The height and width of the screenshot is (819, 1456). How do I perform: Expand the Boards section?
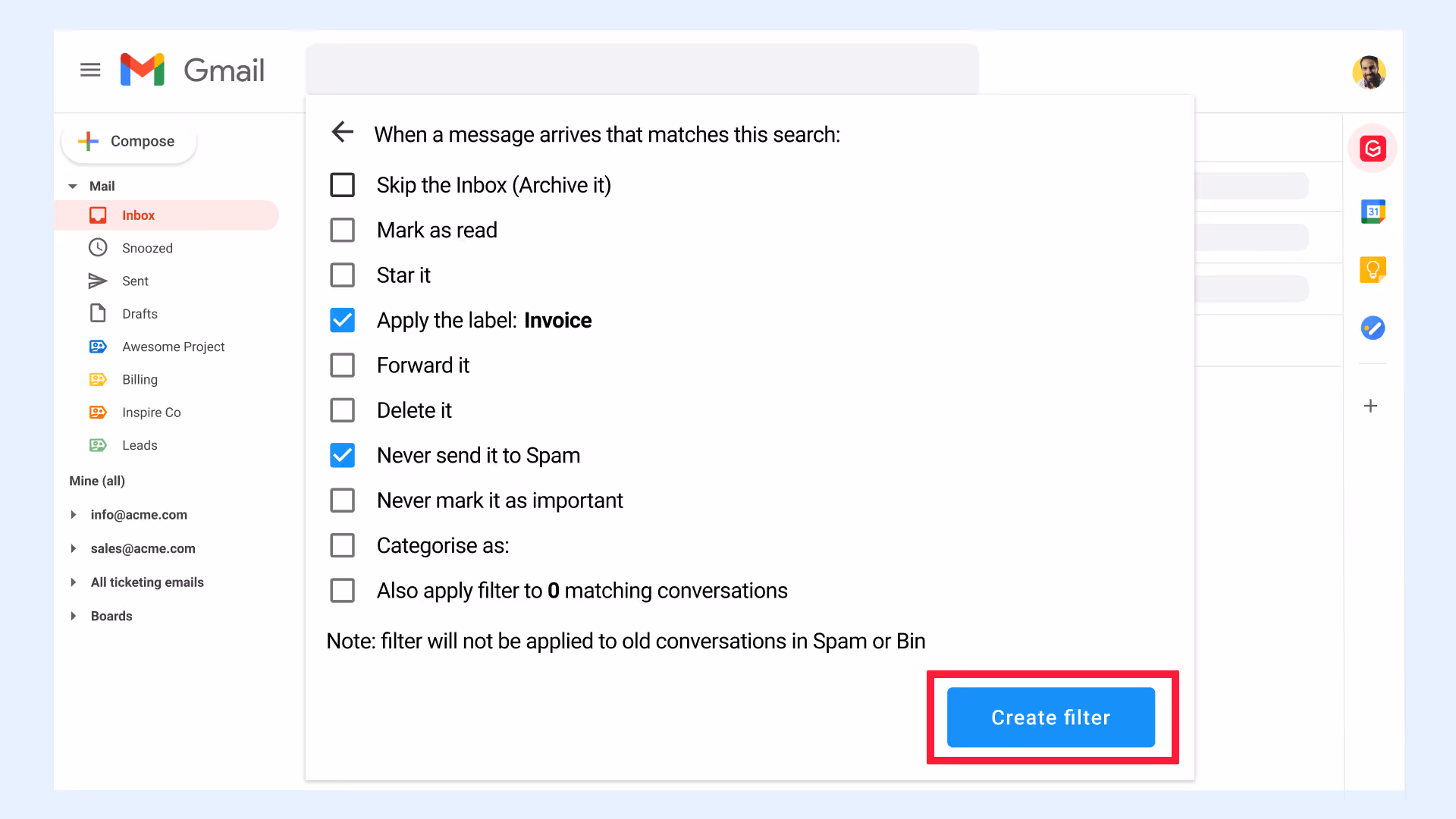point(74,616)
